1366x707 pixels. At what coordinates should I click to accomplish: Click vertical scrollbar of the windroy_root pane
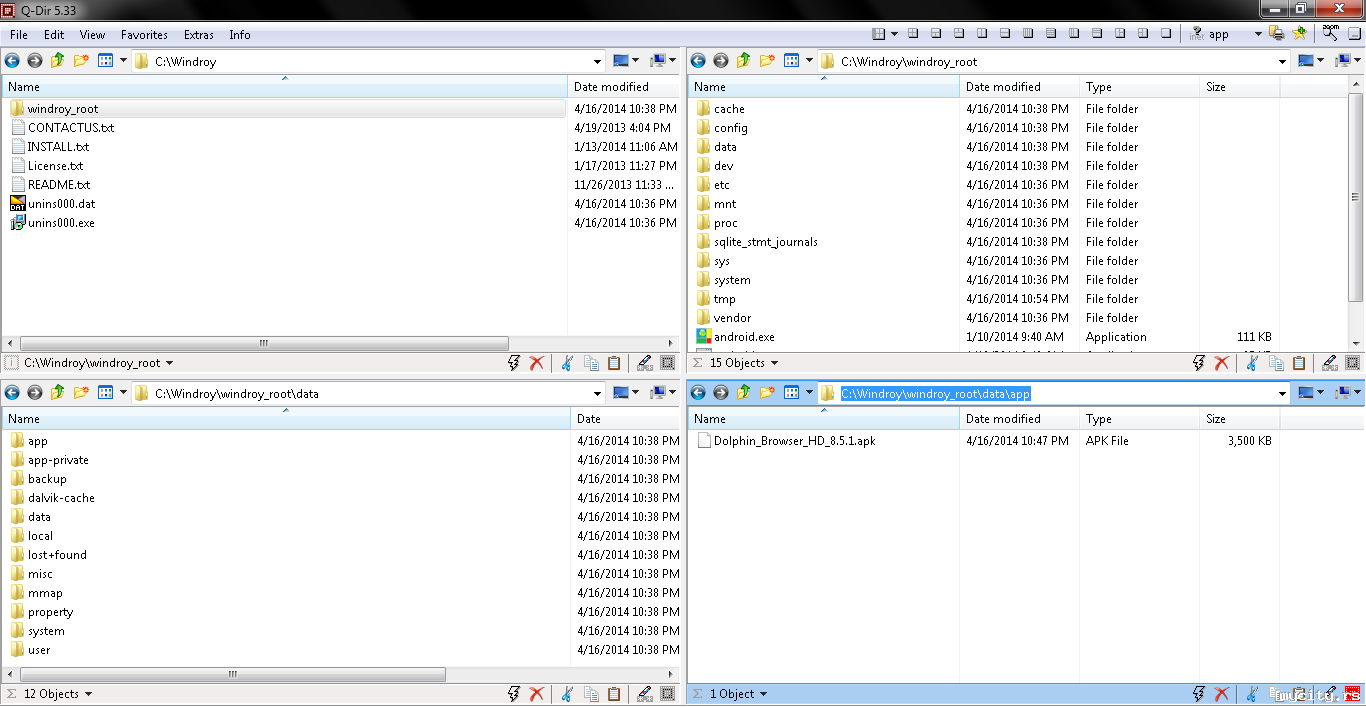1356,198
